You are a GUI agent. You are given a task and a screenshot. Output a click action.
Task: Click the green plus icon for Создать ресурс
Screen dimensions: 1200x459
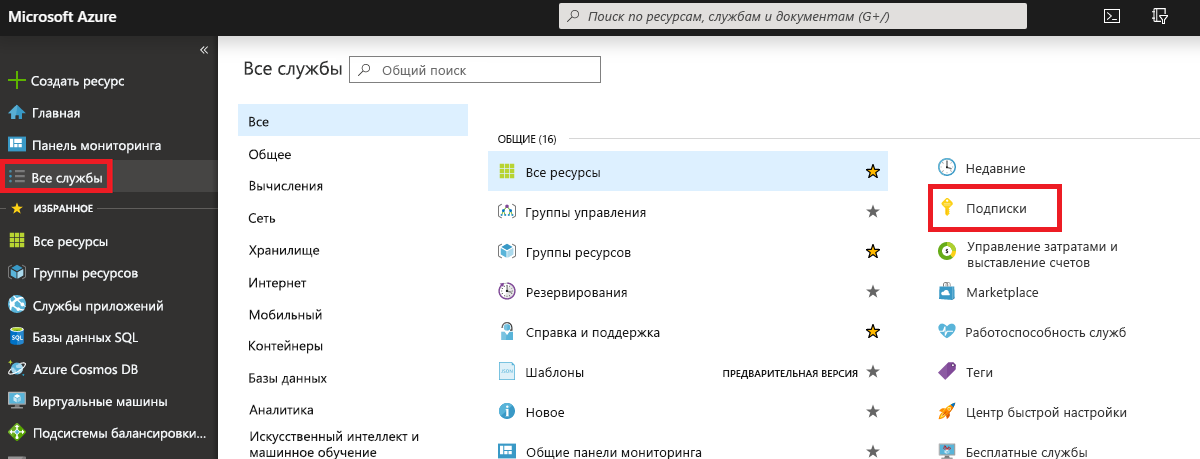click(16, 80)
